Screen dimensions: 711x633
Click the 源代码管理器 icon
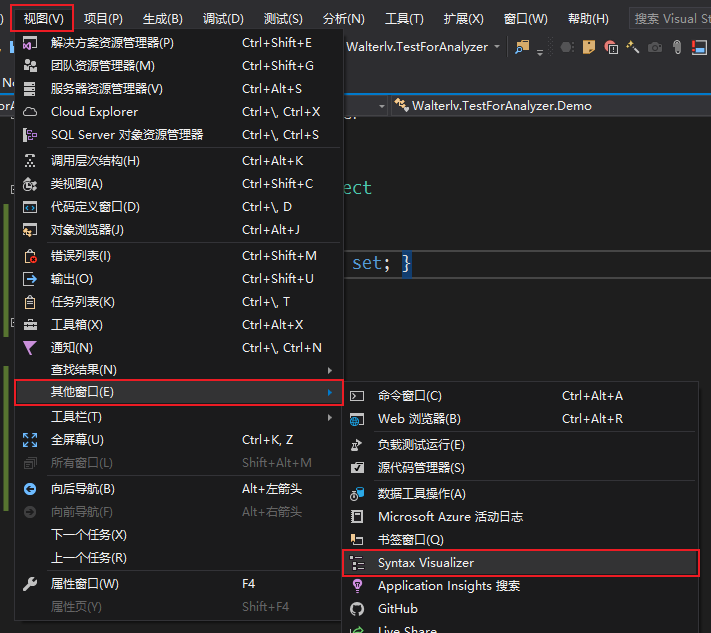pyautogui.click(x=357, y=467)
